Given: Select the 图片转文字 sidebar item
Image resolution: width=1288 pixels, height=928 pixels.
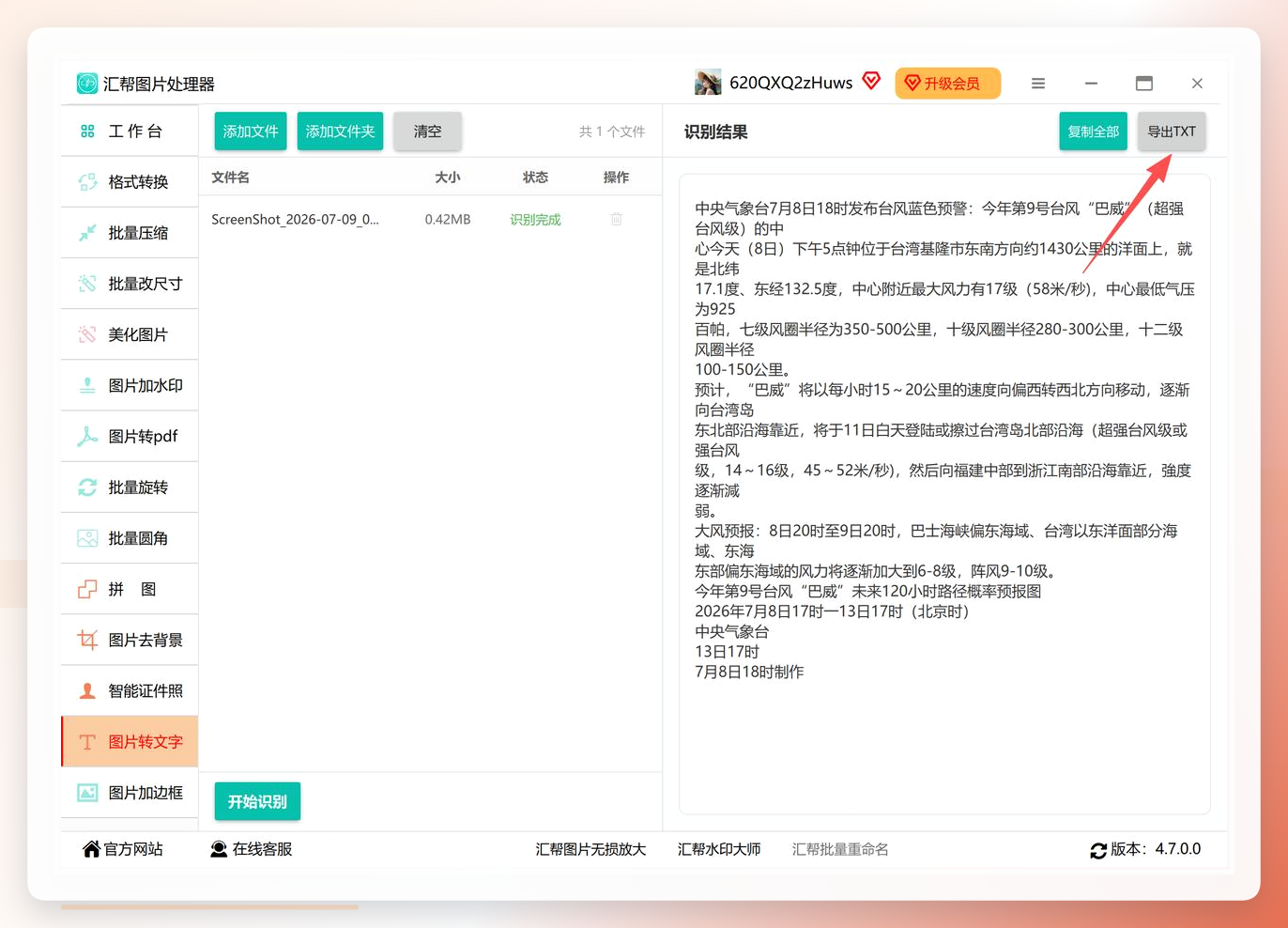Looking at the screenshot, I should [x=130, y=742].
